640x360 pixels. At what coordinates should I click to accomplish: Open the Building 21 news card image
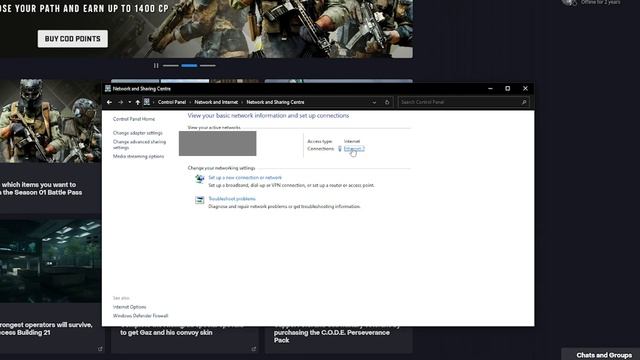(x=51, y=260)
